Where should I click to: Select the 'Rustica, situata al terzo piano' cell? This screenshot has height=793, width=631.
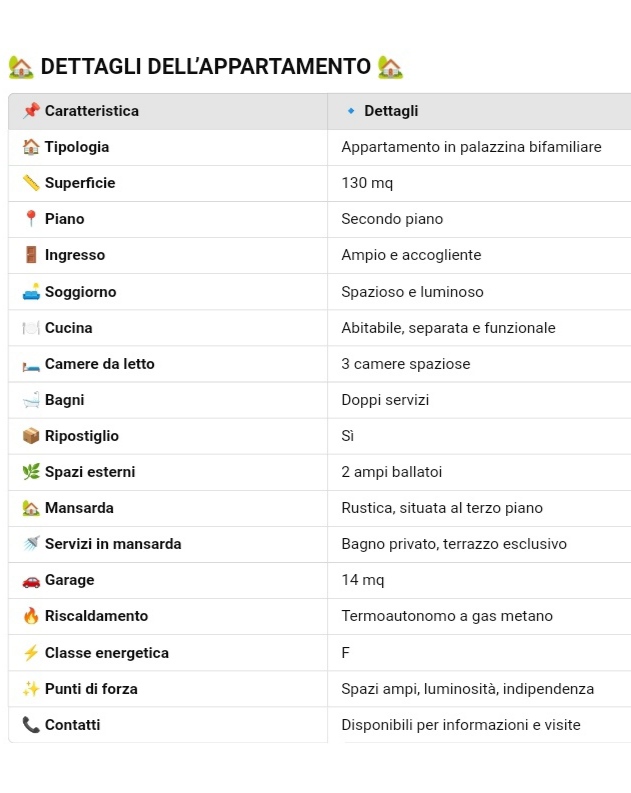[x=479, y=508]
